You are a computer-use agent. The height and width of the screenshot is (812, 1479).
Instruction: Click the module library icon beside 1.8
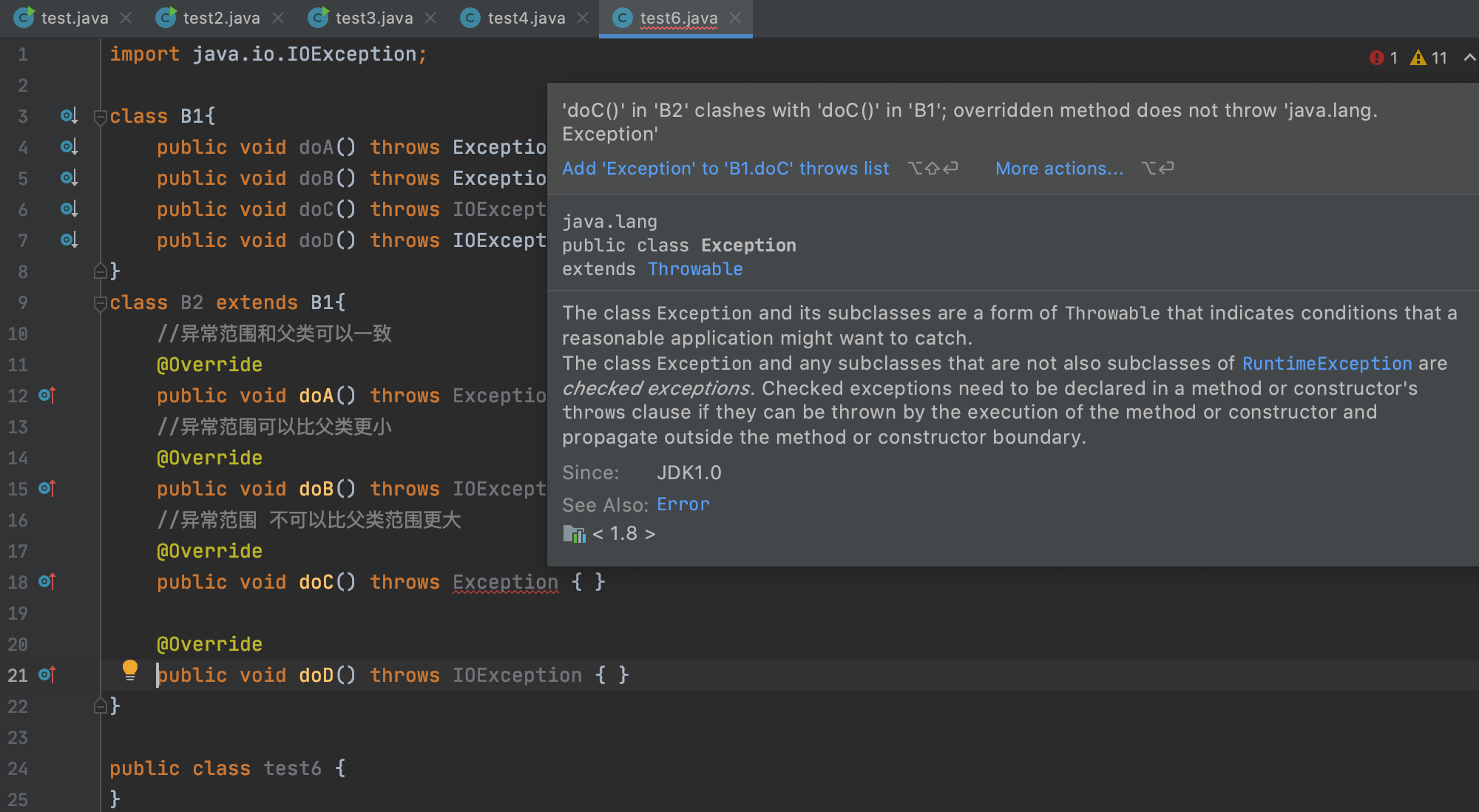(x=574, y=534)
